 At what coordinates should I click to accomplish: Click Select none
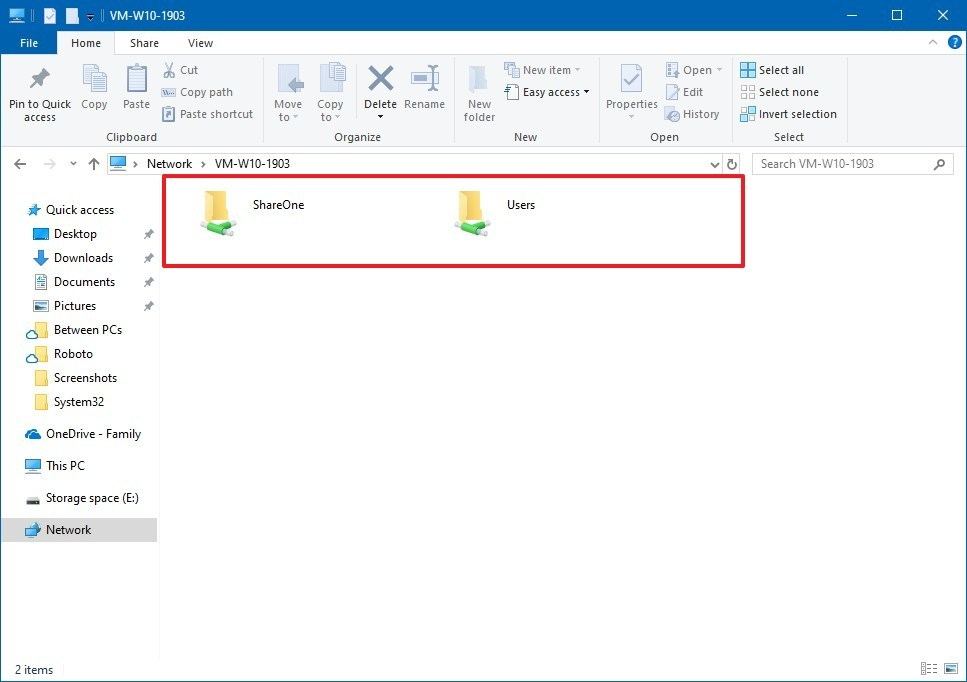click(x=780, y=92)
